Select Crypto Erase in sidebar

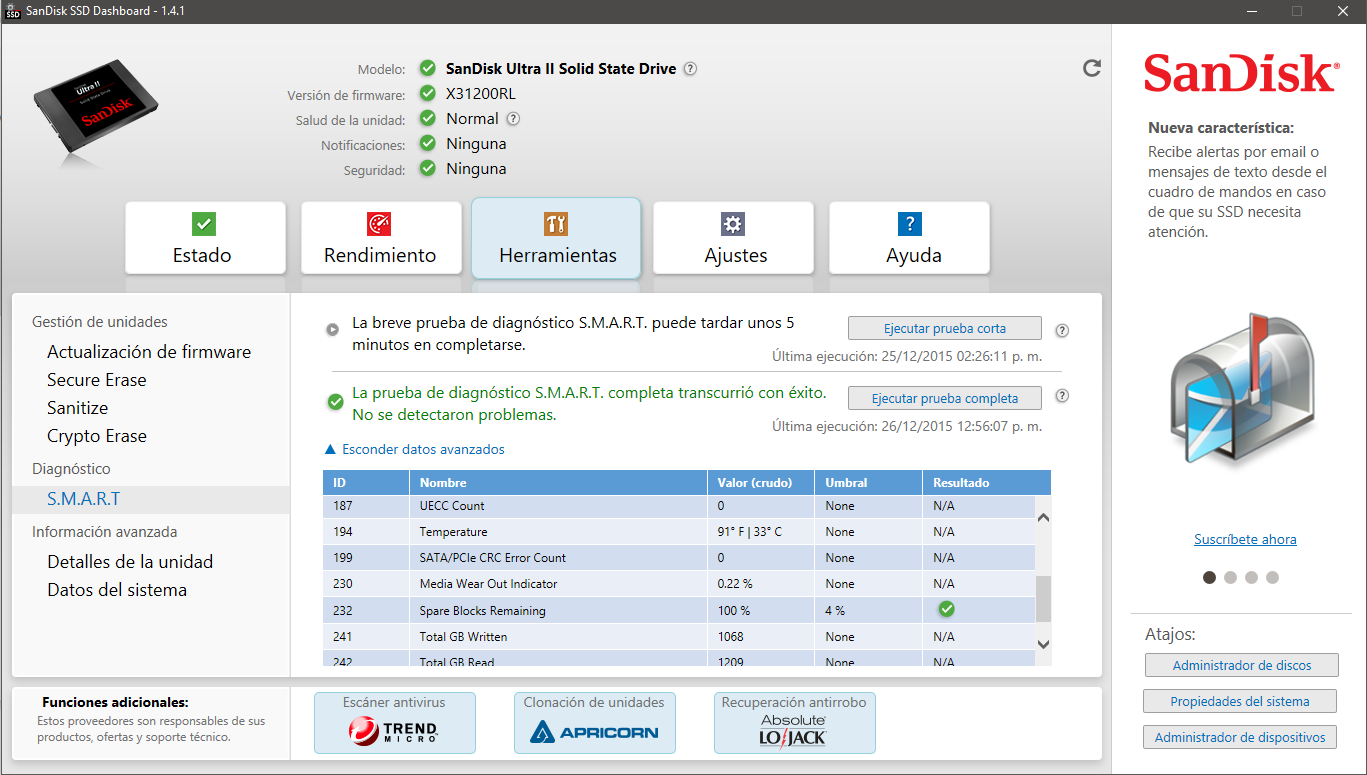tap(97, 436)
